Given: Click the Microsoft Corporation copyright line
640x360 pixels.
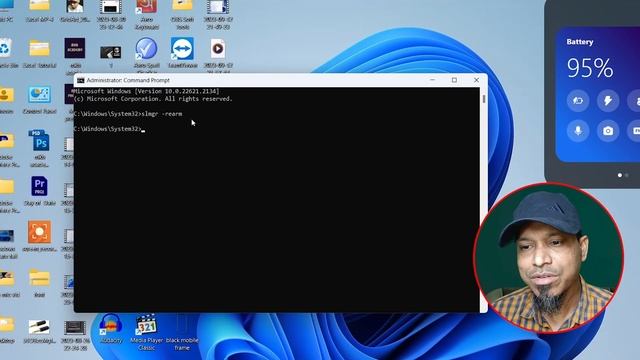Looking at the screenshot, I should click(153, 99).
